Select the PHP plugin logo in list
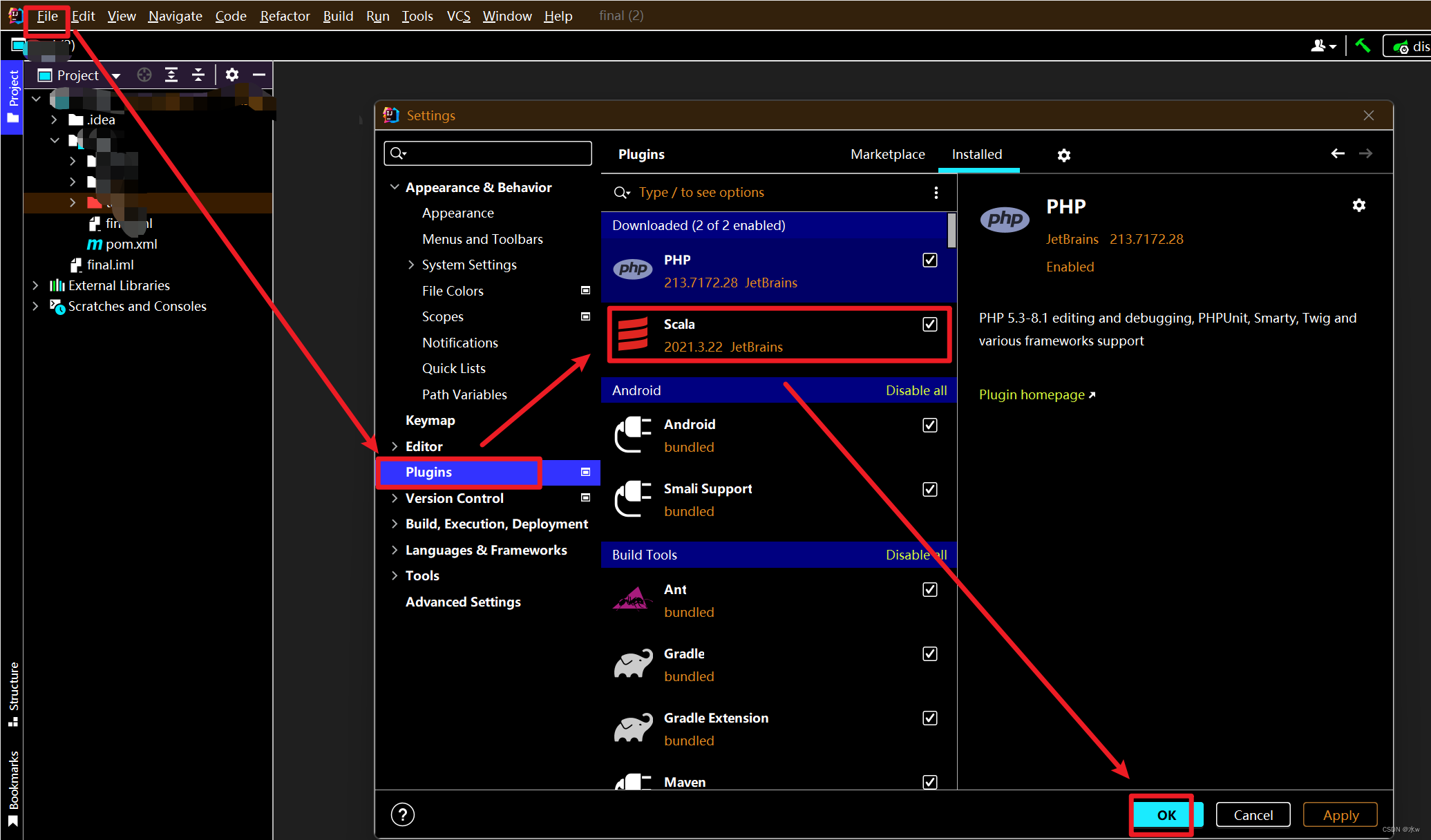 633,269
